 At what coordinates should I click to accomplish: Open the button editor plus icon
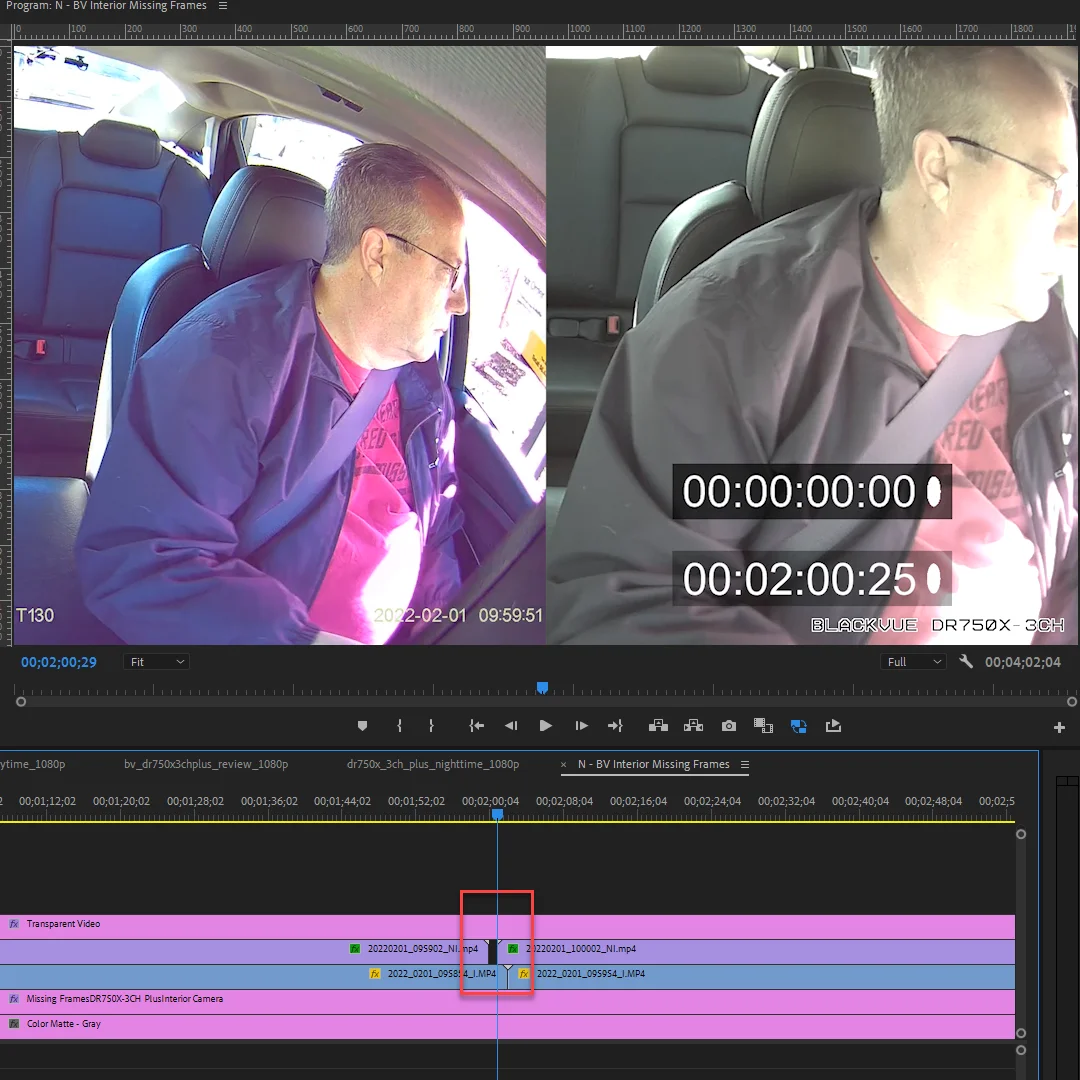1059,727
